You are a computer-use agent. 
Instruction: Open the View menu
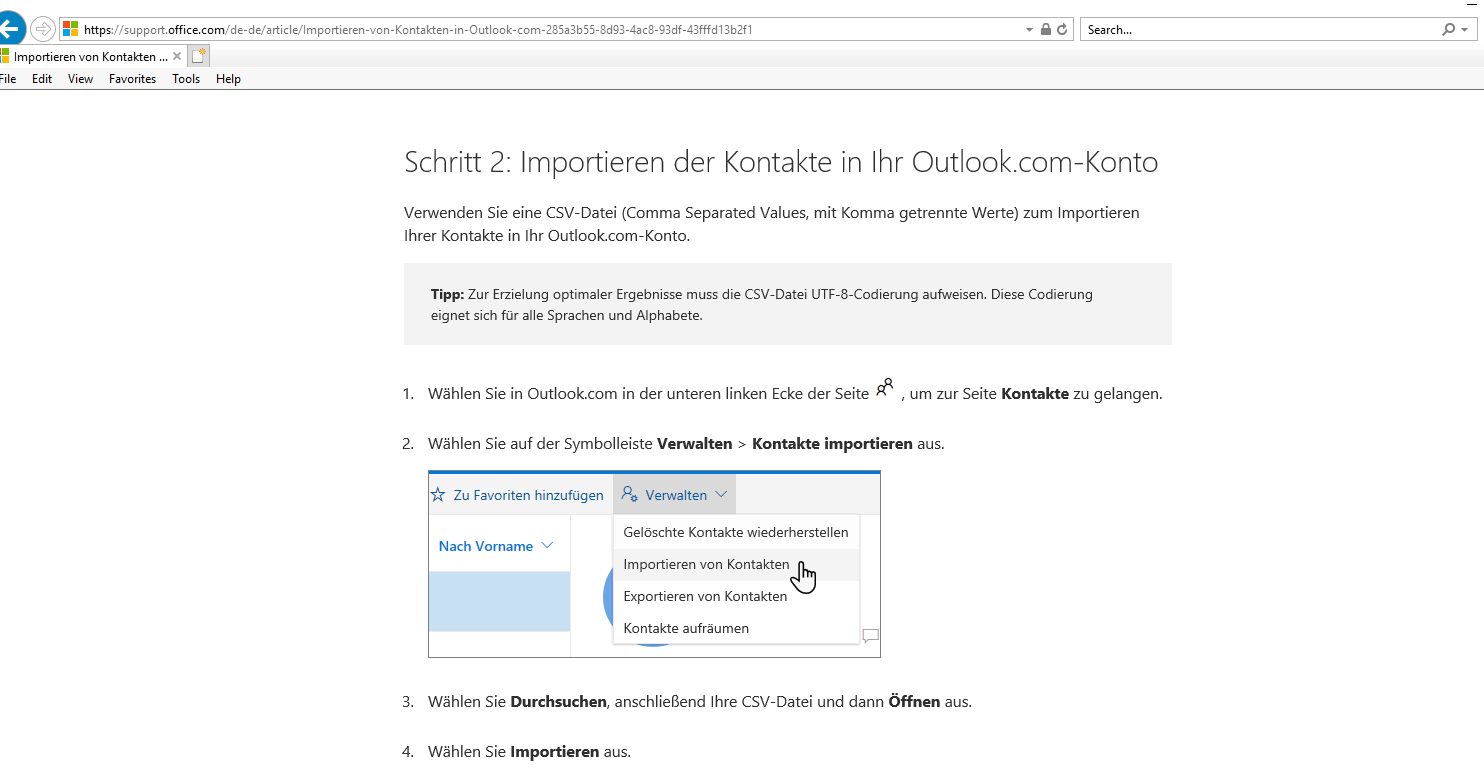click(x=81, y=79)
